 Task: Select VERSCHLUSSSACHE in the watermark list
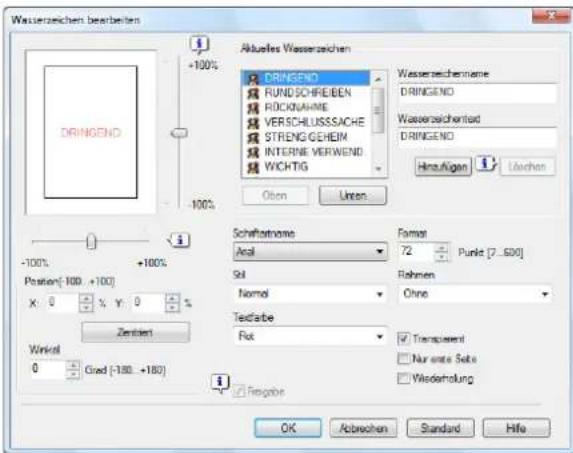click(x=306, y=122)
